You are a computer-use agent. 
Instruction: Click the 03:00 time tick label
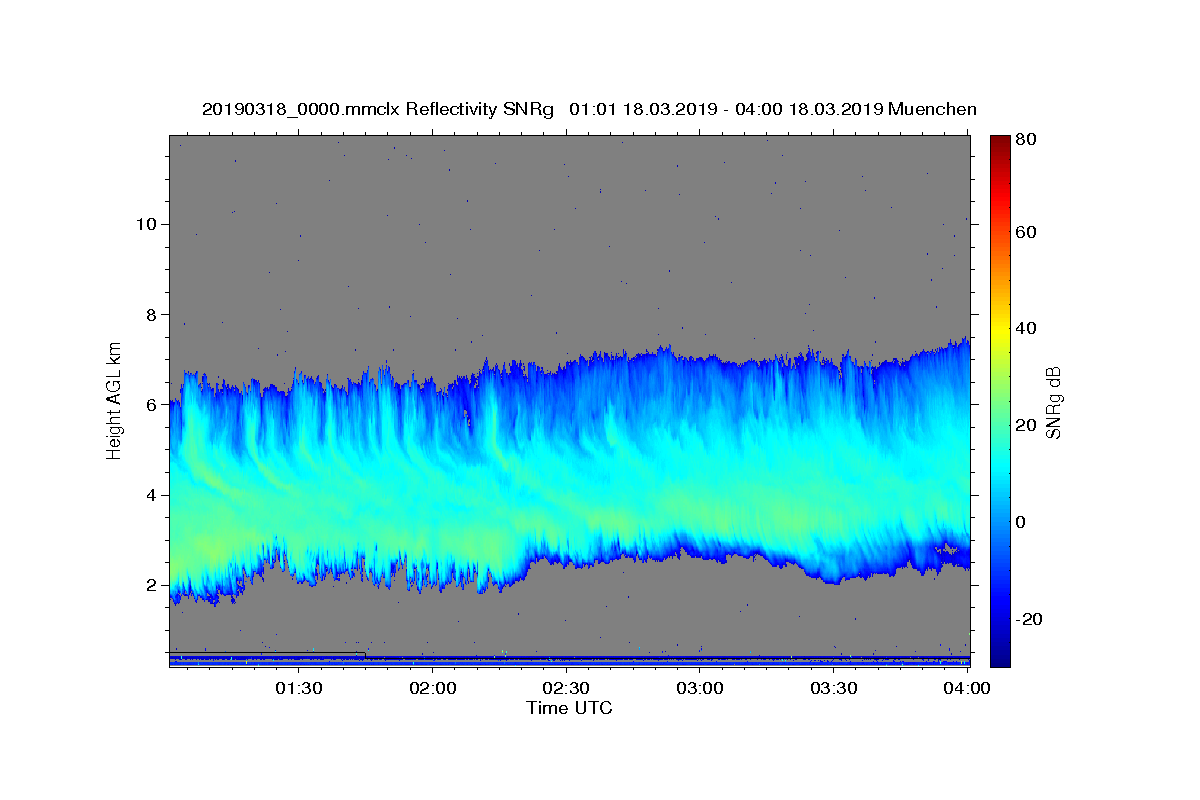(700, 688)
